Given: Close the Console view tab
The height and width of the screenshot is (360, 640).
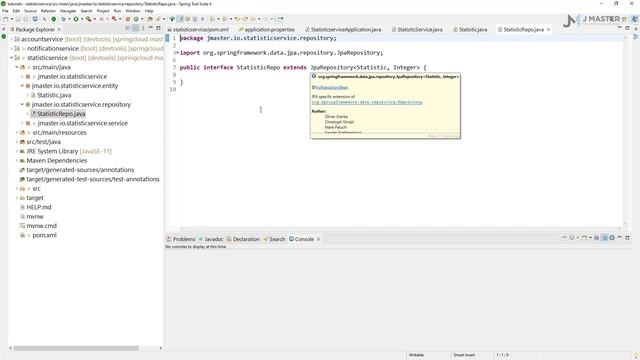Looking at the screenshot, I should 318,239.
